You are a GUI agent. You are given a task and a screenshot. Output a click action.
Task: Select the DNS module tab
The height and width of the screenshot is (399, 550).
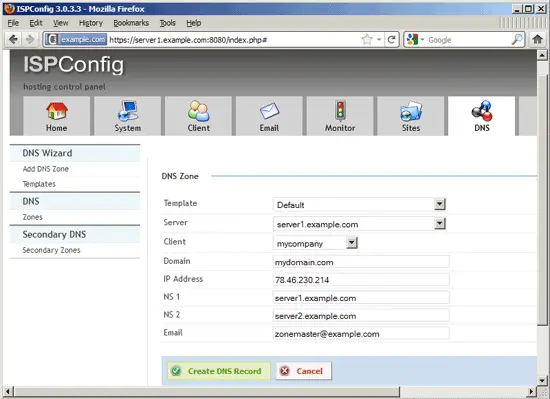482,116
